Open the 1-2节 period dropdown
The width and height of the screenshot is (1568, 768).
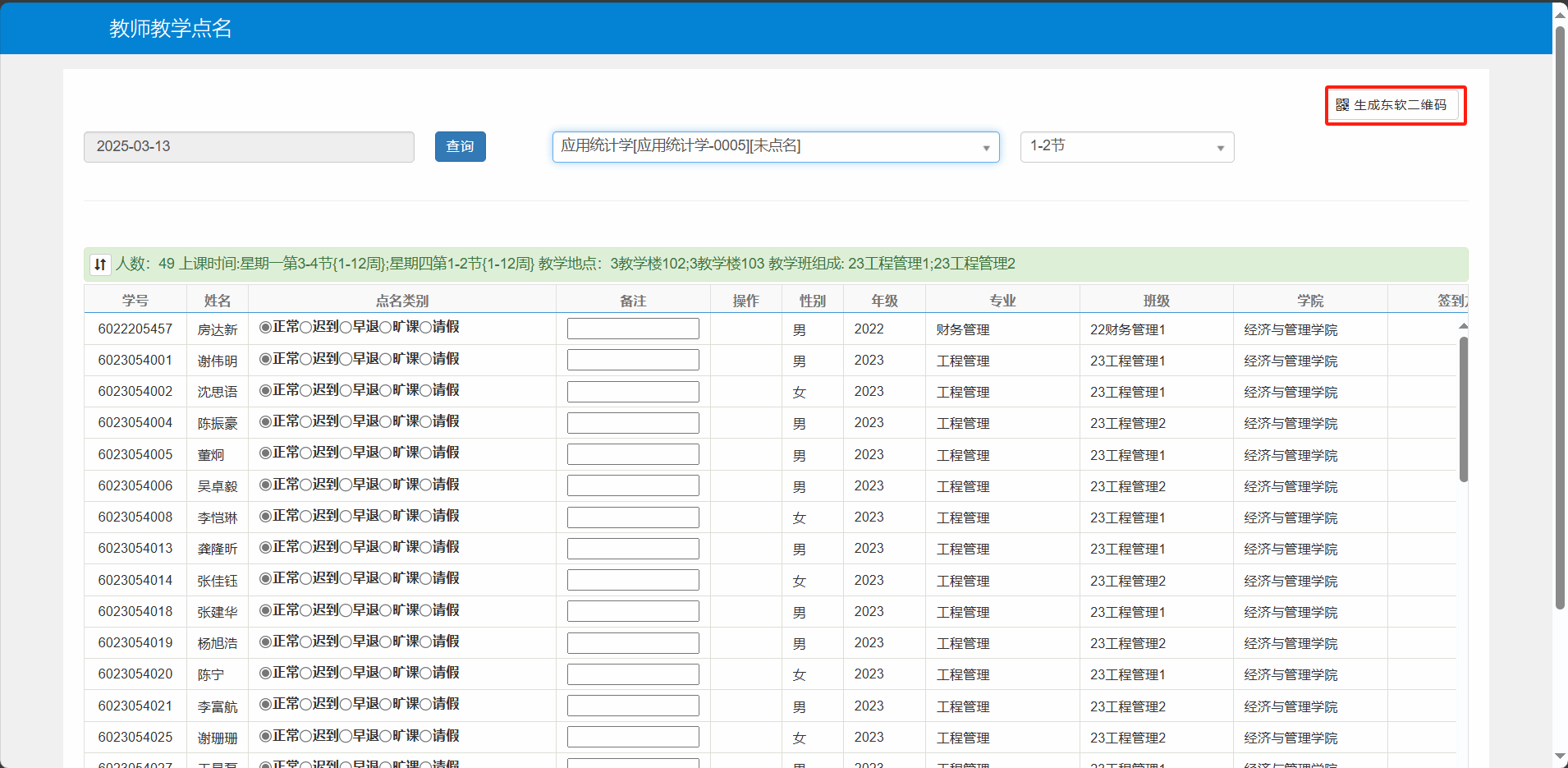[x=1127, y=147]
